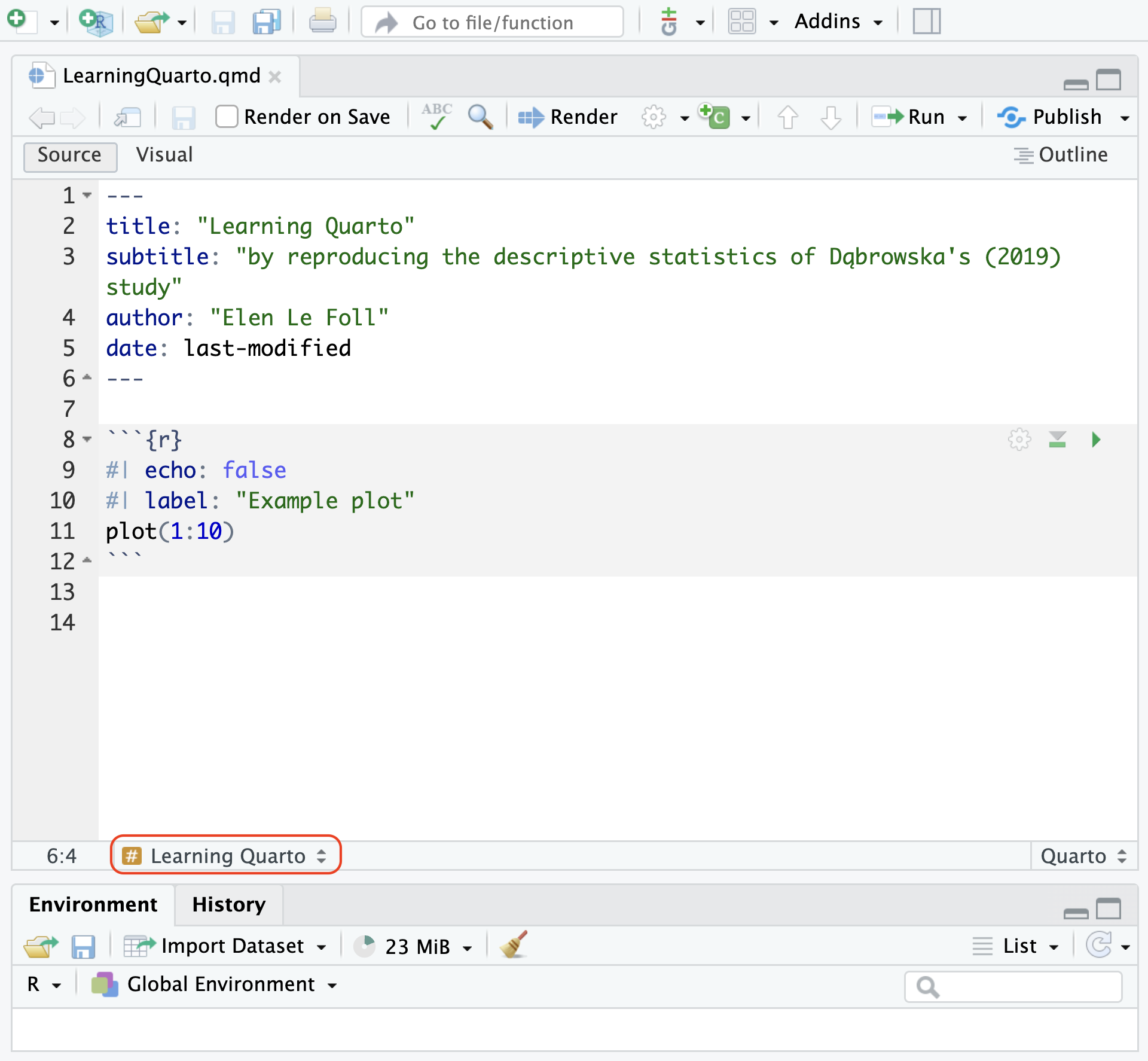Insert a new code chunk with the green C icon
Image resolution: width=1148 pixels, height=1061 pixels.
(715, 117)
